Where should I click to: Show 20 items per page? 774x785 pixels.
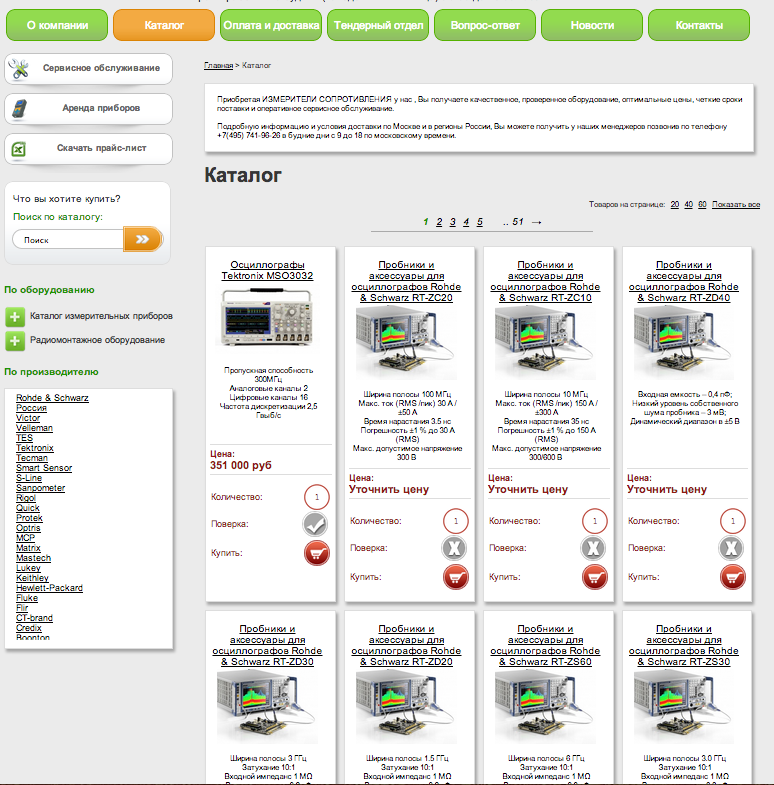pyautogui.click(x=675, y=204)
